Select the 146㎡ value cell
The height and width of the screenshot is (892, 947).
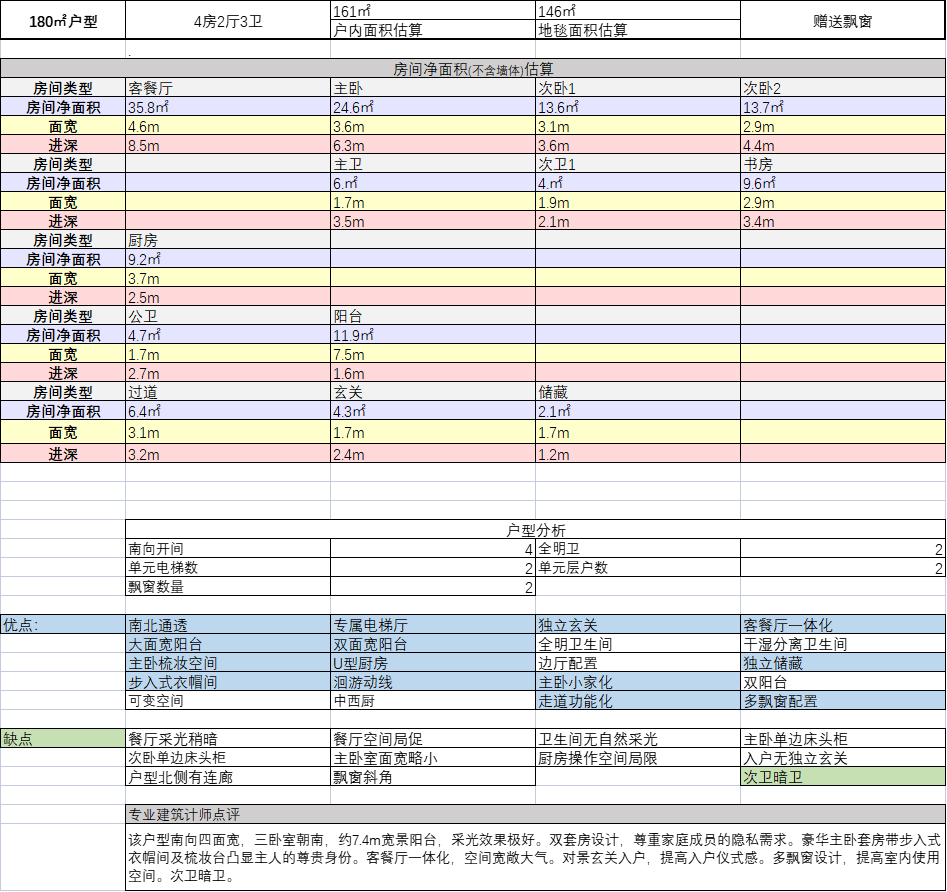[x=638, y=10]
